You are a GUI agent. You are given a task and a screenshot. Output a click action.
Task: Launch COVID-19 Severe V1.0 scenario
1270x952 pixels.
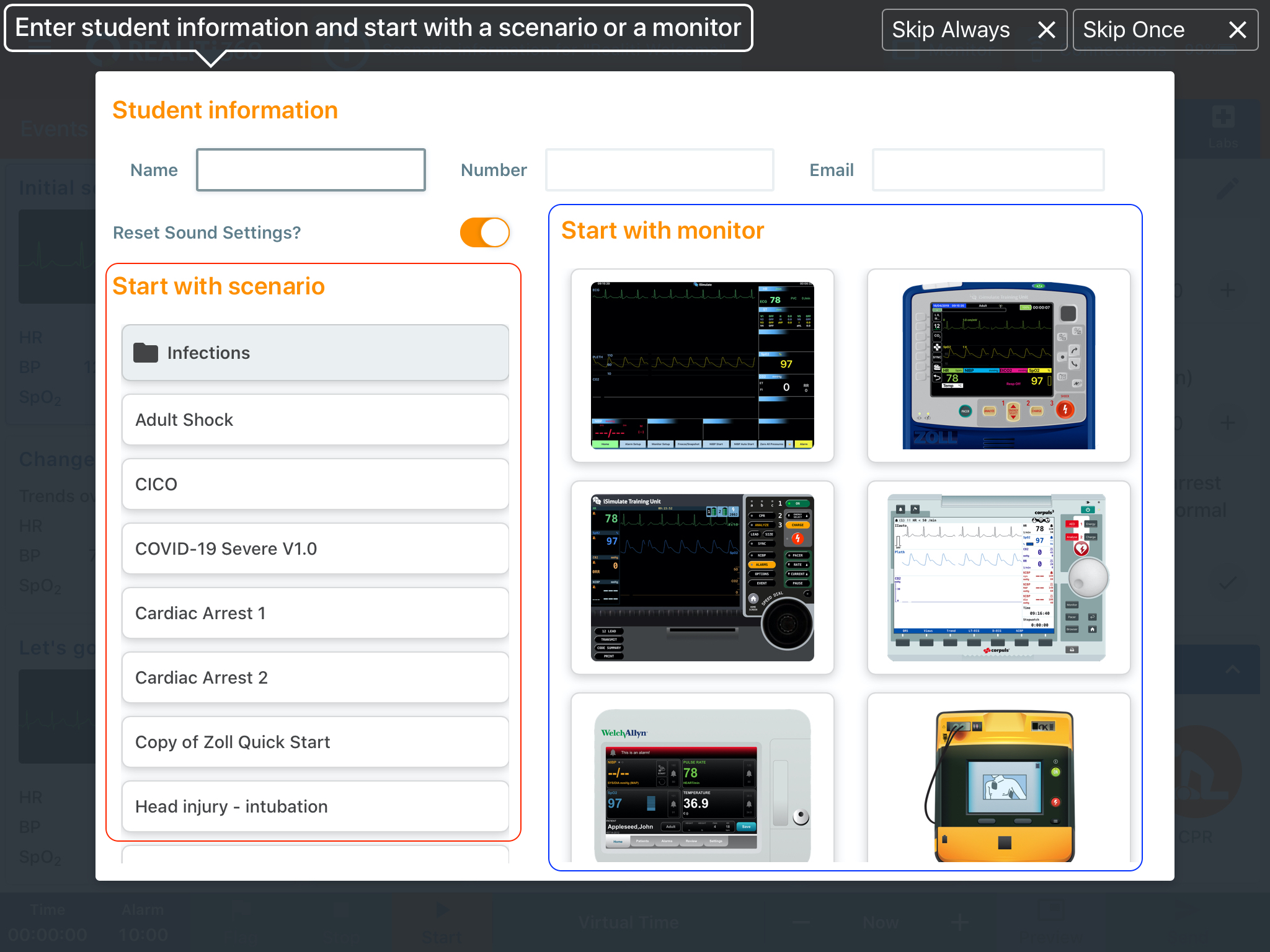click(x=315, y=549)
